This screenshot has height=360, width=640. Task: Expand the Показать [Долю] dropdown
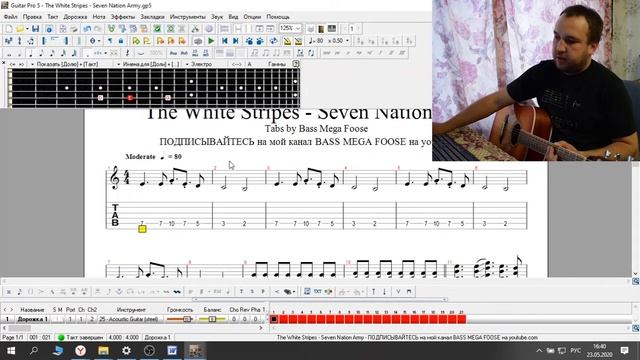point(32,64)
